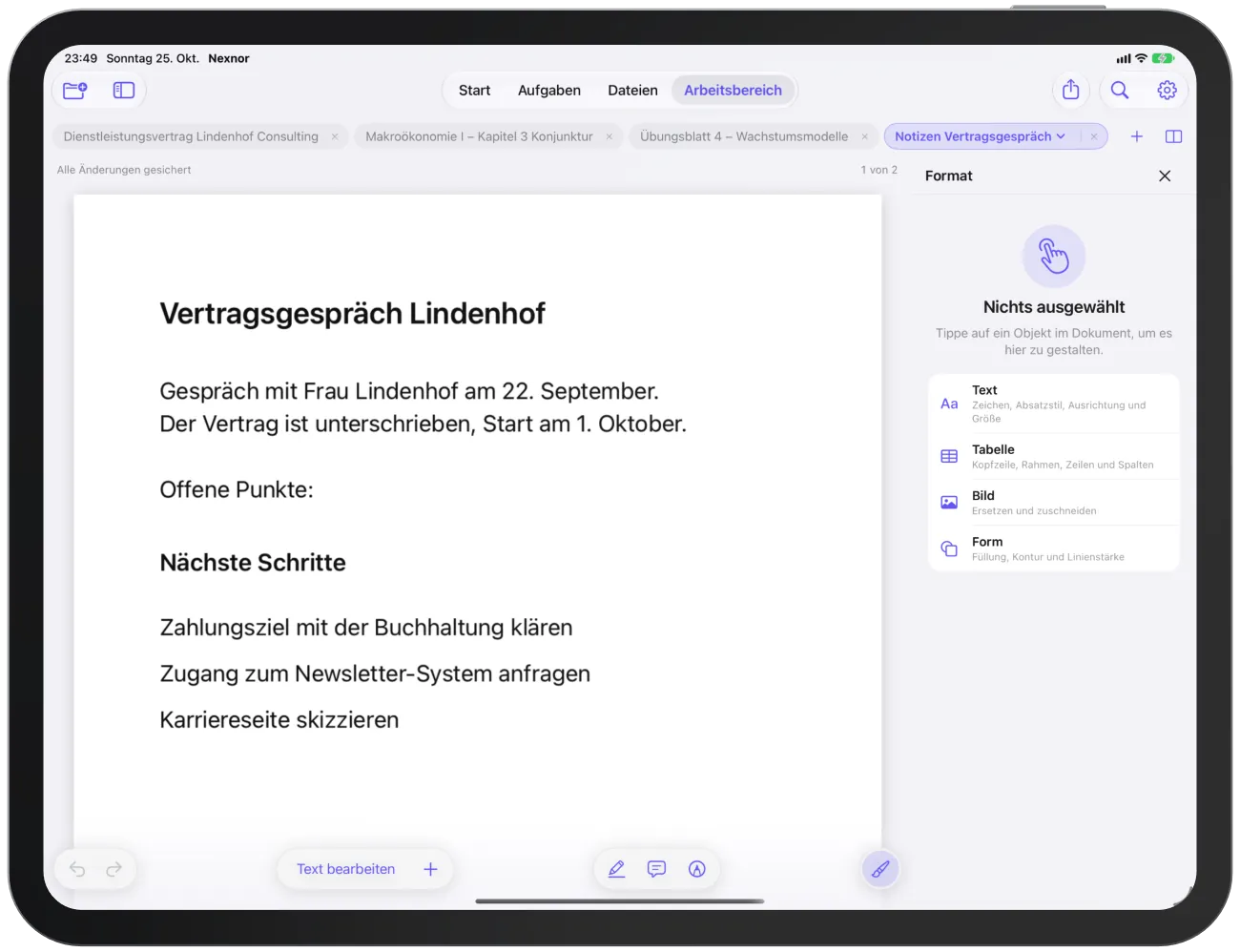Screen dimensions: 1240x952
Task: Click the line Offene Punkte:
Action: (x=237, y=489)
